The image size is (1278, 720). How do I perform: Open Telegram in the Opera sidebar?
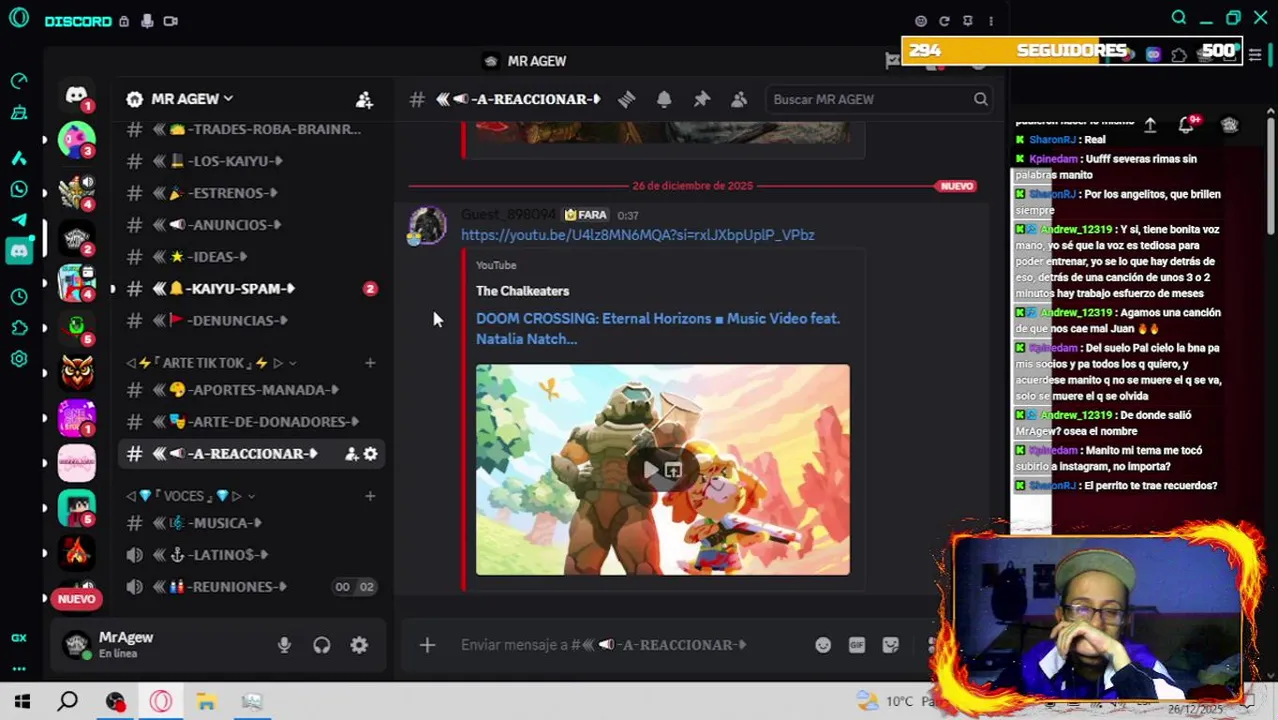tap(19, 220)
